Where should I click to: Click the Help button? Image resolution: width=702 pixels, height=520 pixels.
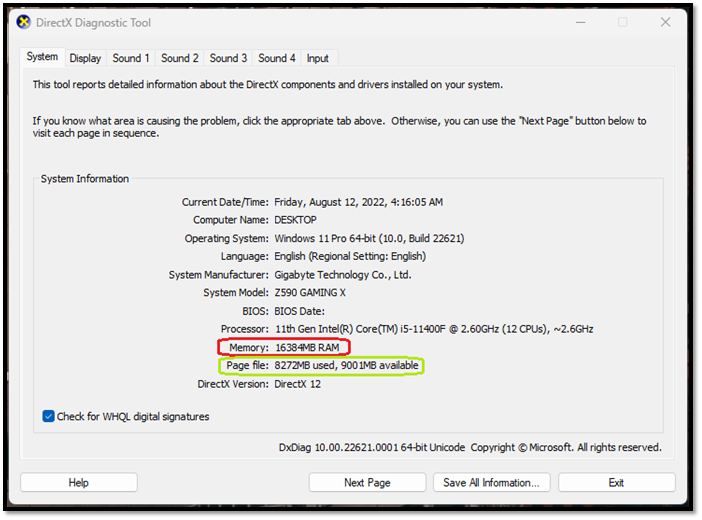coord(79,482)
